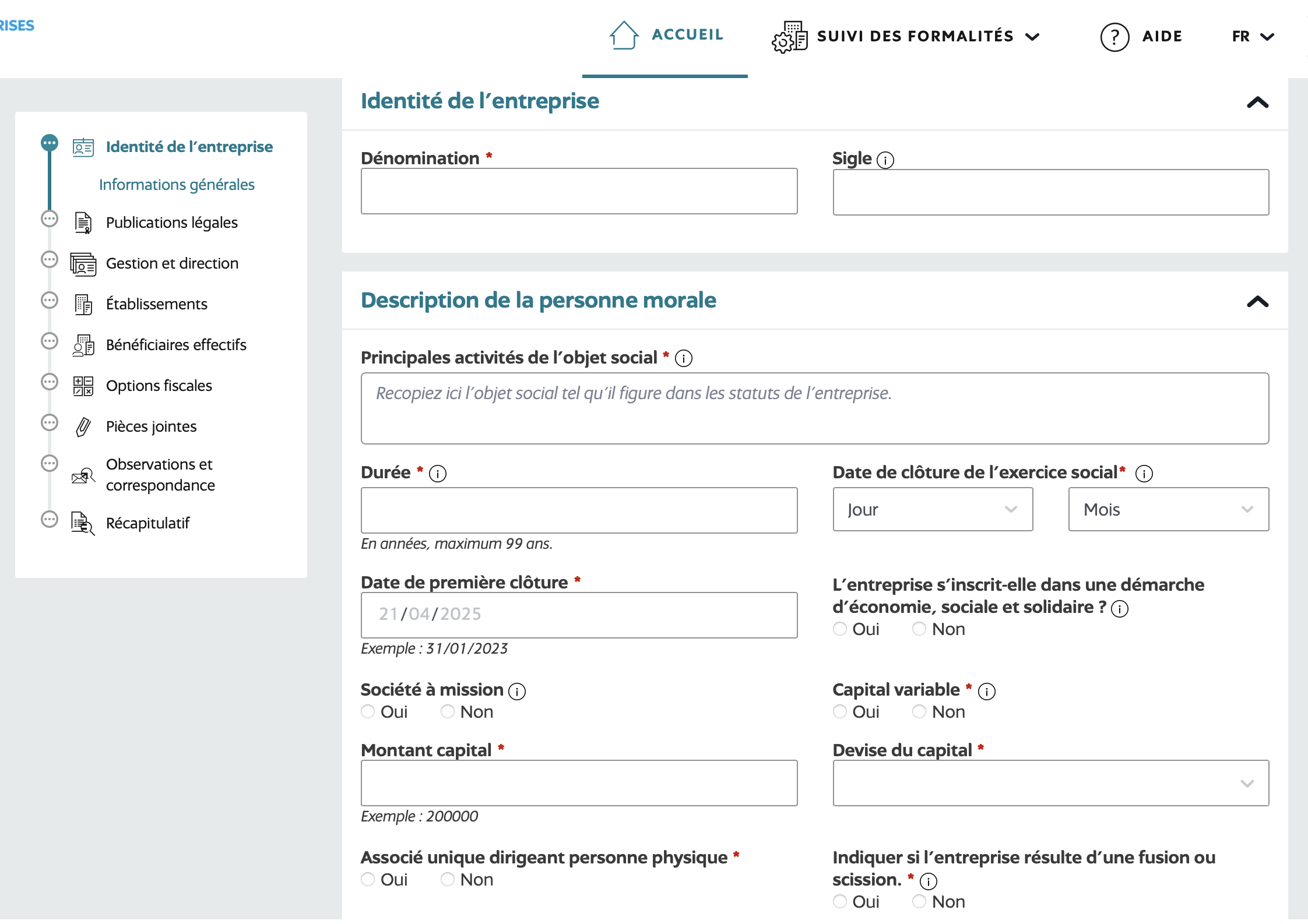Select Oui for fusion ou scission
Screen dimensions: 1308x924
(840, 902)
